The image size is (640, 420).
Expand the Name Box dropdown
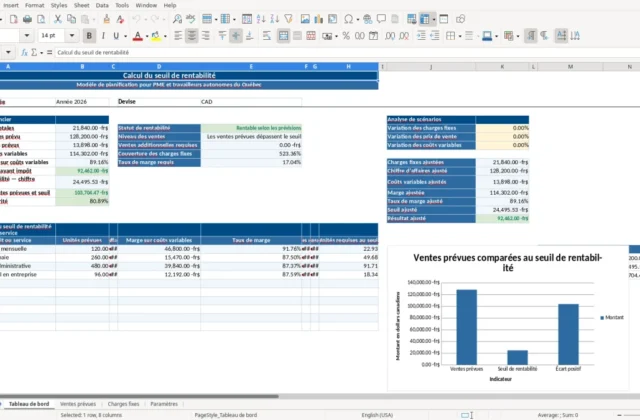pos(8,53)
